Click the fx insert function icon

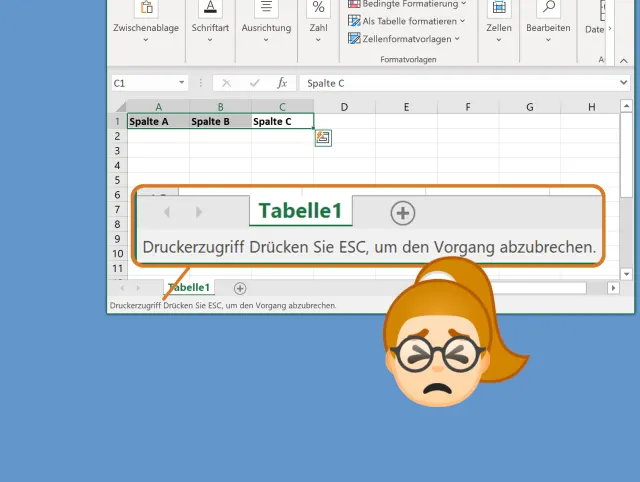tap(282, 83)
